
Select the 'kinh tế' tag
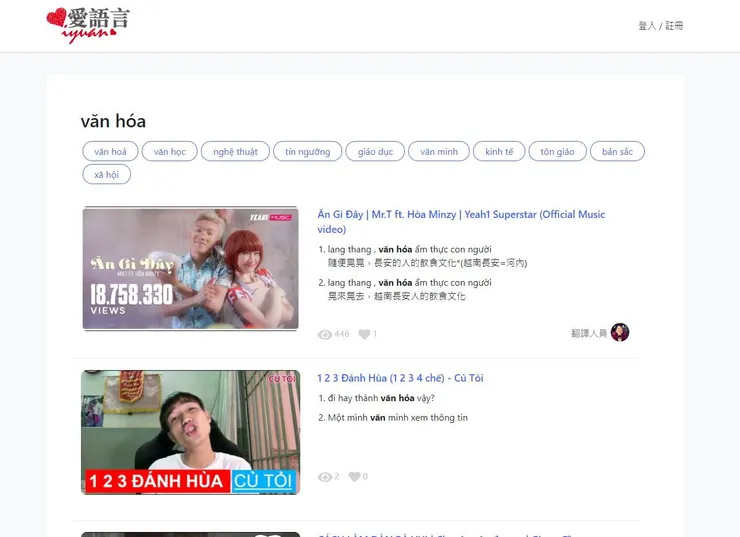(499, 151)
